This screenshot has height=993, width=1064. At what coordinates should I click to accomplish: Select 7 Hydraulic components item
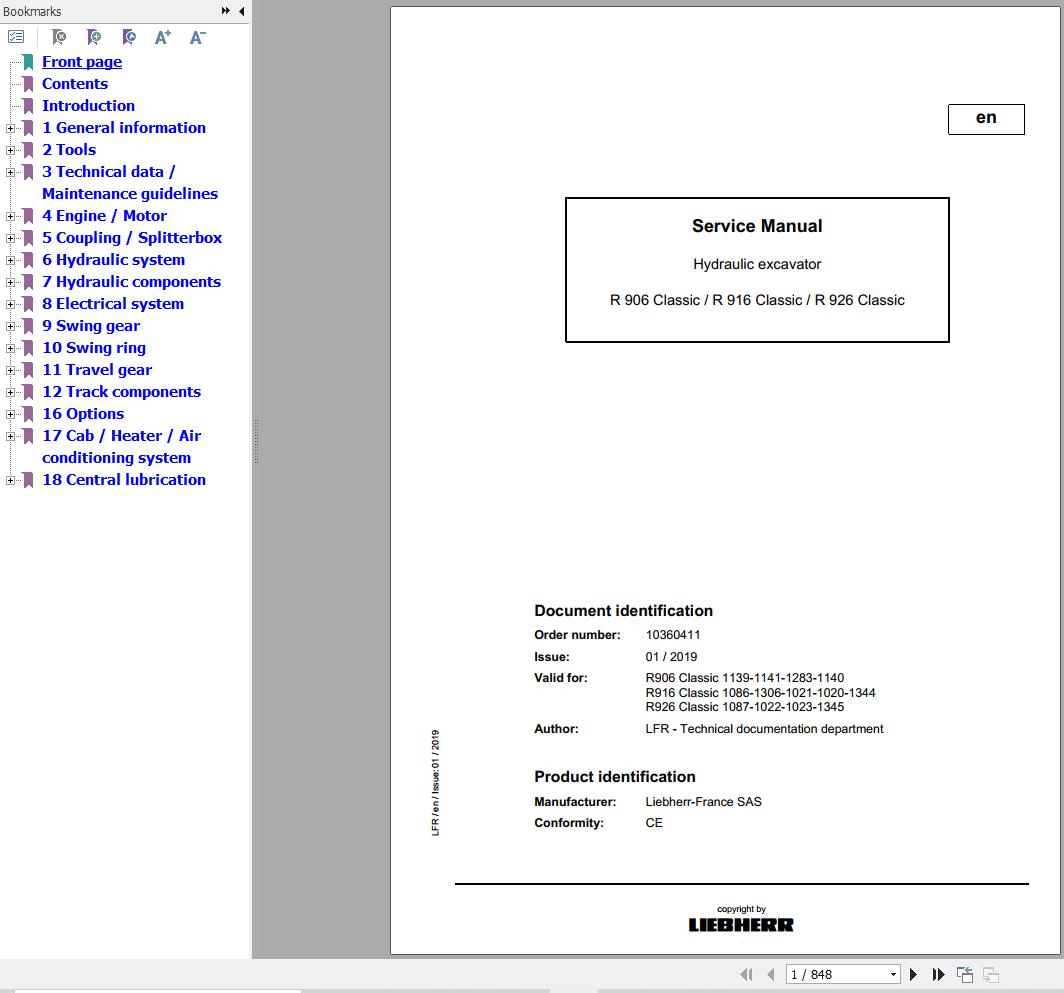click(x=132, y=282)
